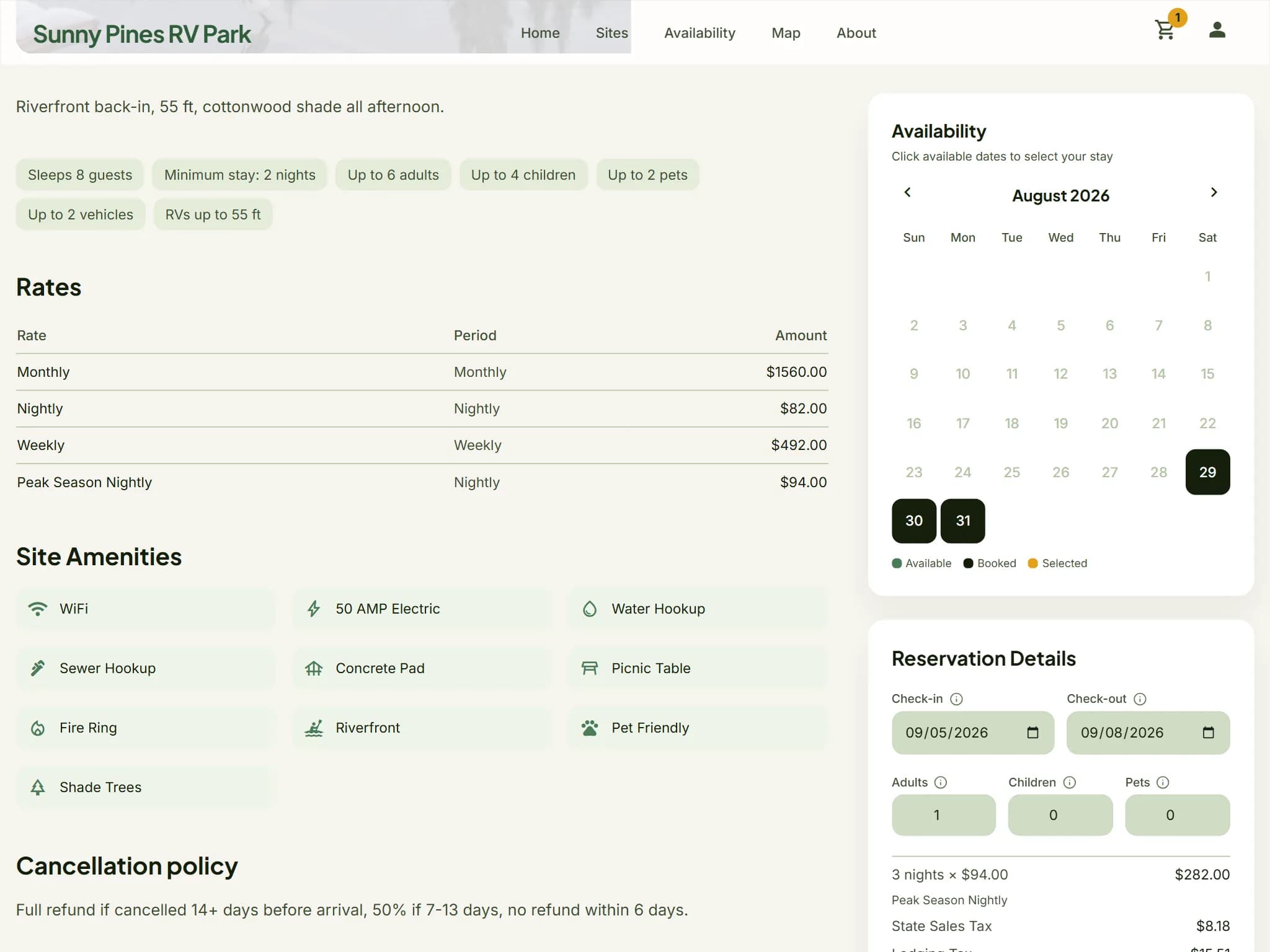Click the Water Hookup droplet icon
The width and height of the screenshot is (1270, 952).
coord(590,609)
